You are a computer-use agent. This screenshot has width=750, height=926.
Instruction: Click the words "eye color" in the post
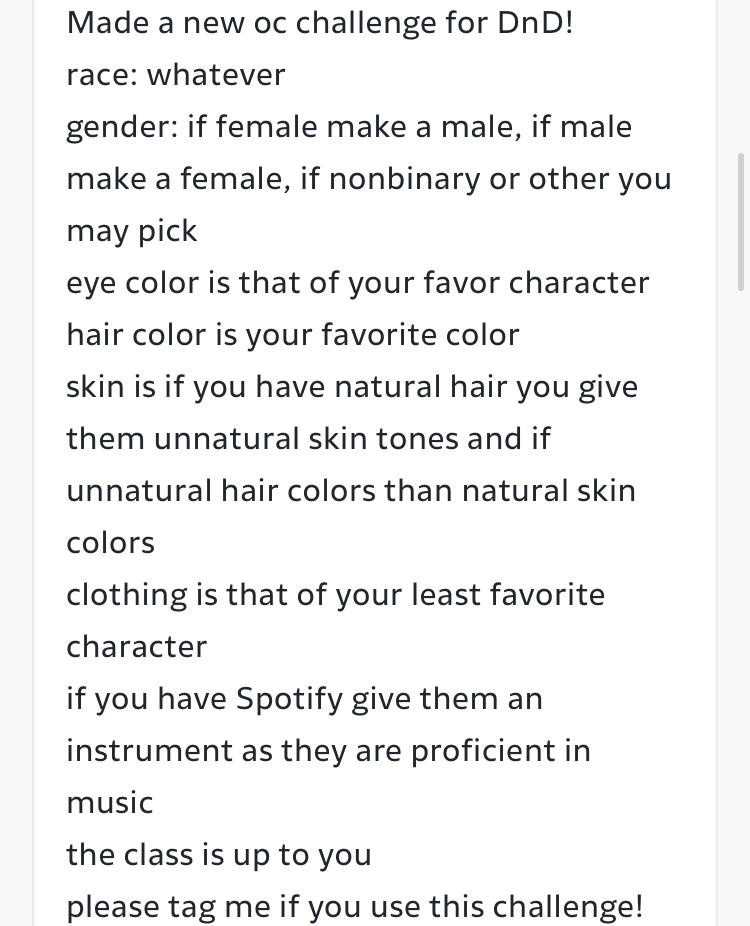133,283
